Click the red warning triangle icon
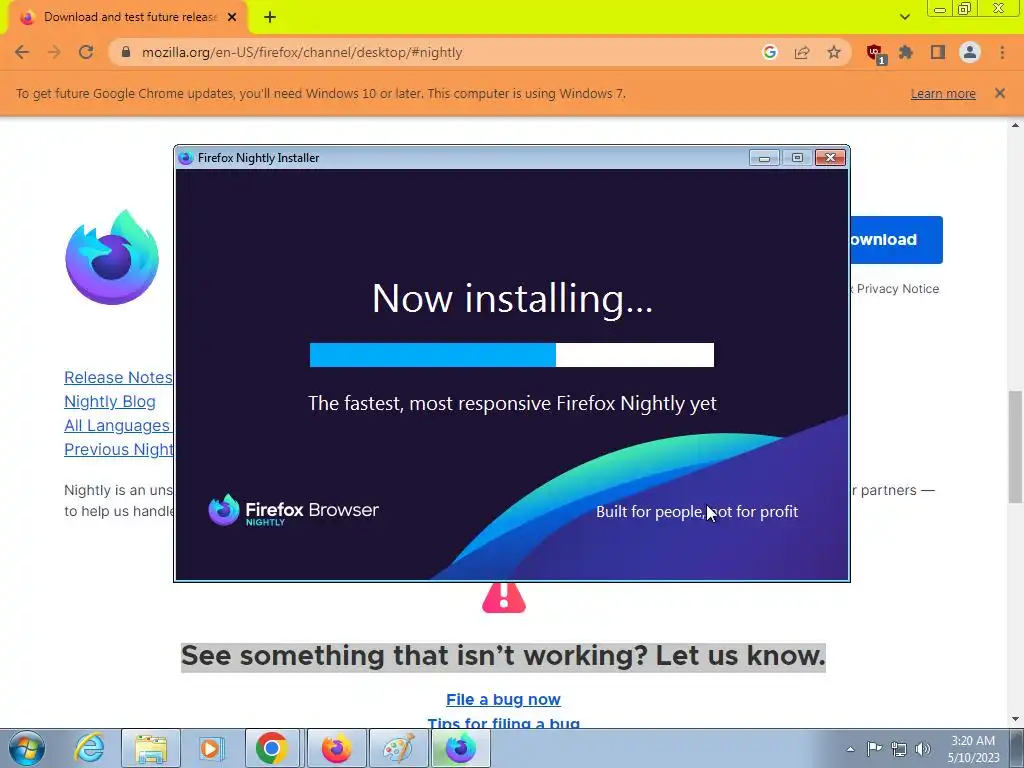The height and width of the screenshot is (768, 1024). tap(504, 597)
